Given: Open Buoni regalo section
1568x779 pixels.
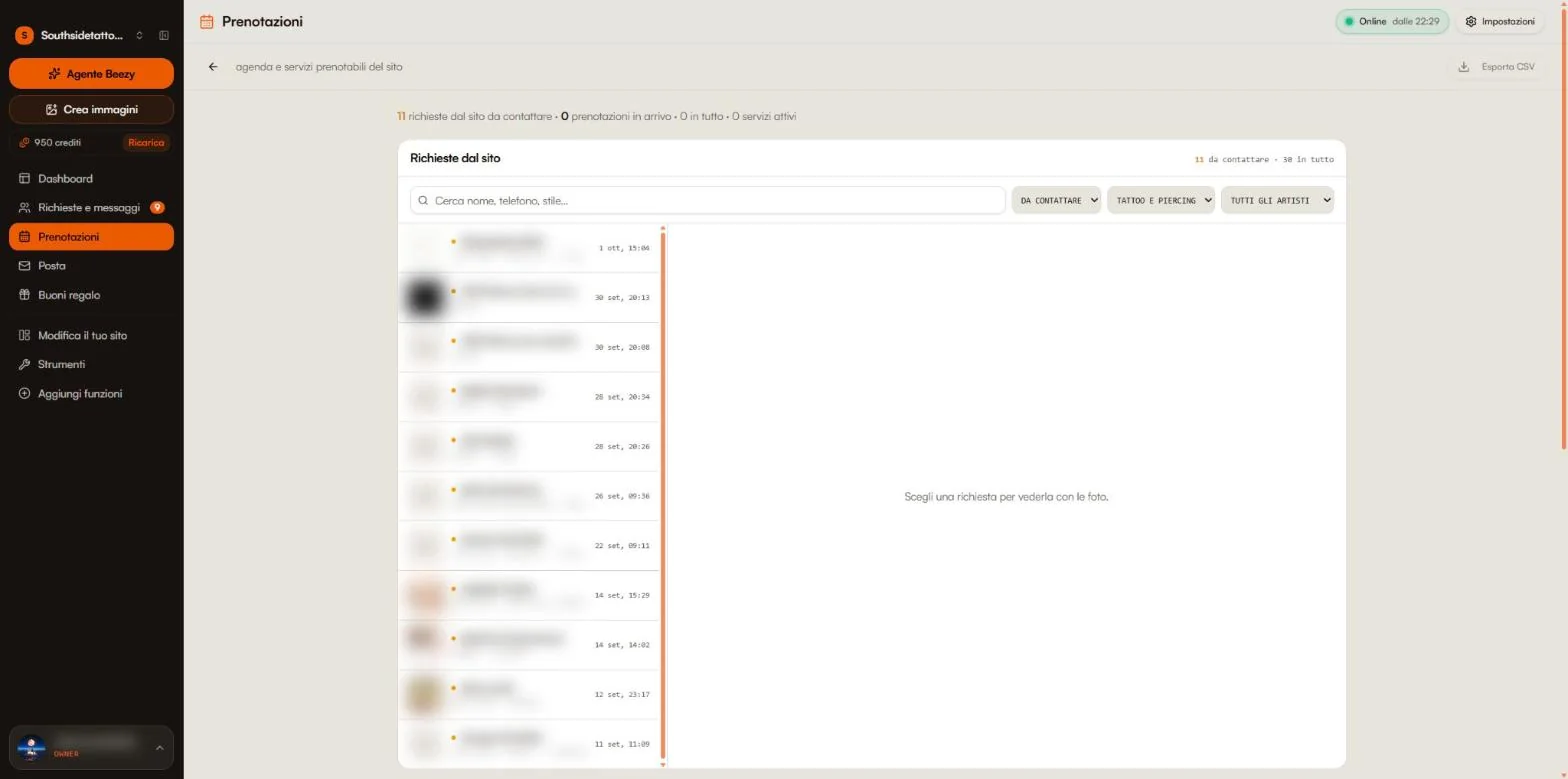Looking at the screenshot, I should pos(91,295).
